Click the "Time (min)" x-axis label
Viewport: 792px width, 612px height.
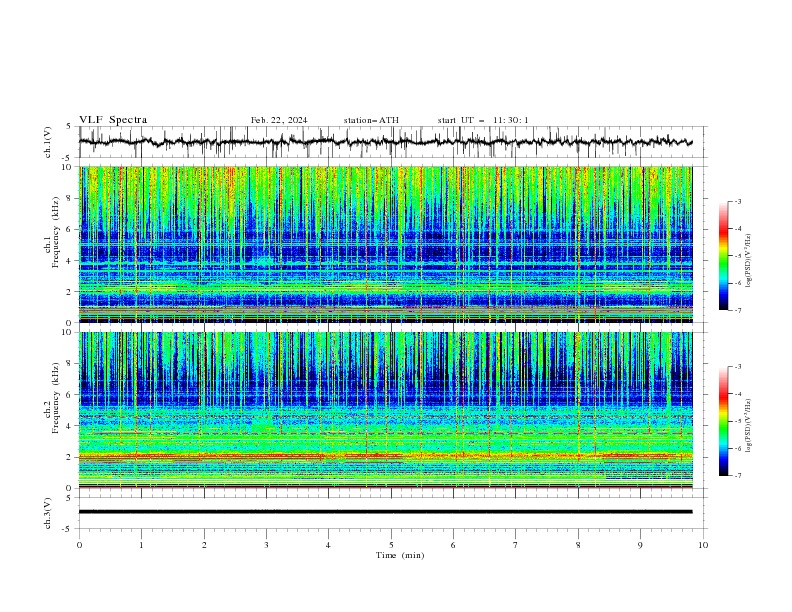(400, 555)
